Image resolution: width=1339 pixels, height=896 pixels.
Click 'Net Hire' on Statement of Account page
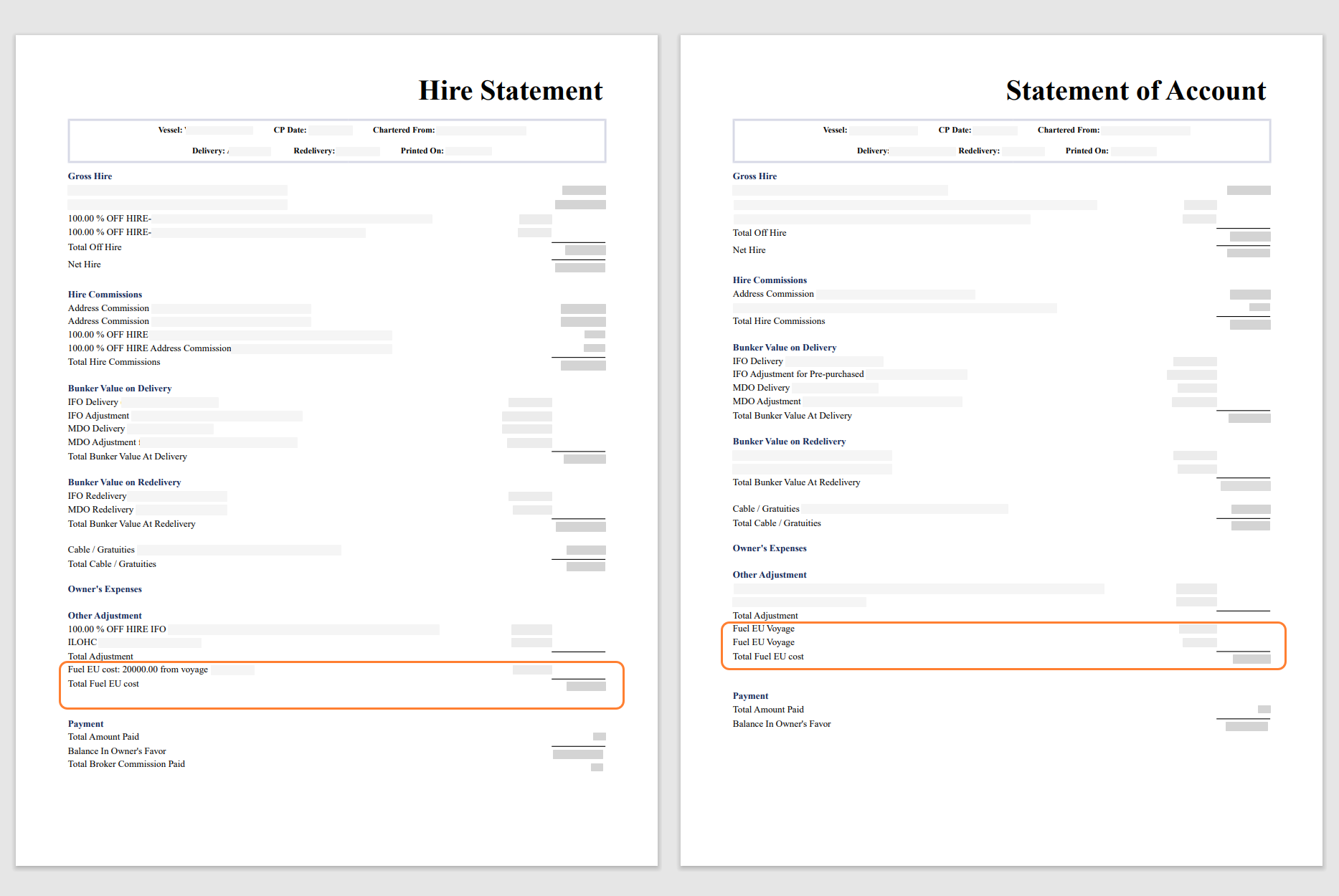pos(749,250)
